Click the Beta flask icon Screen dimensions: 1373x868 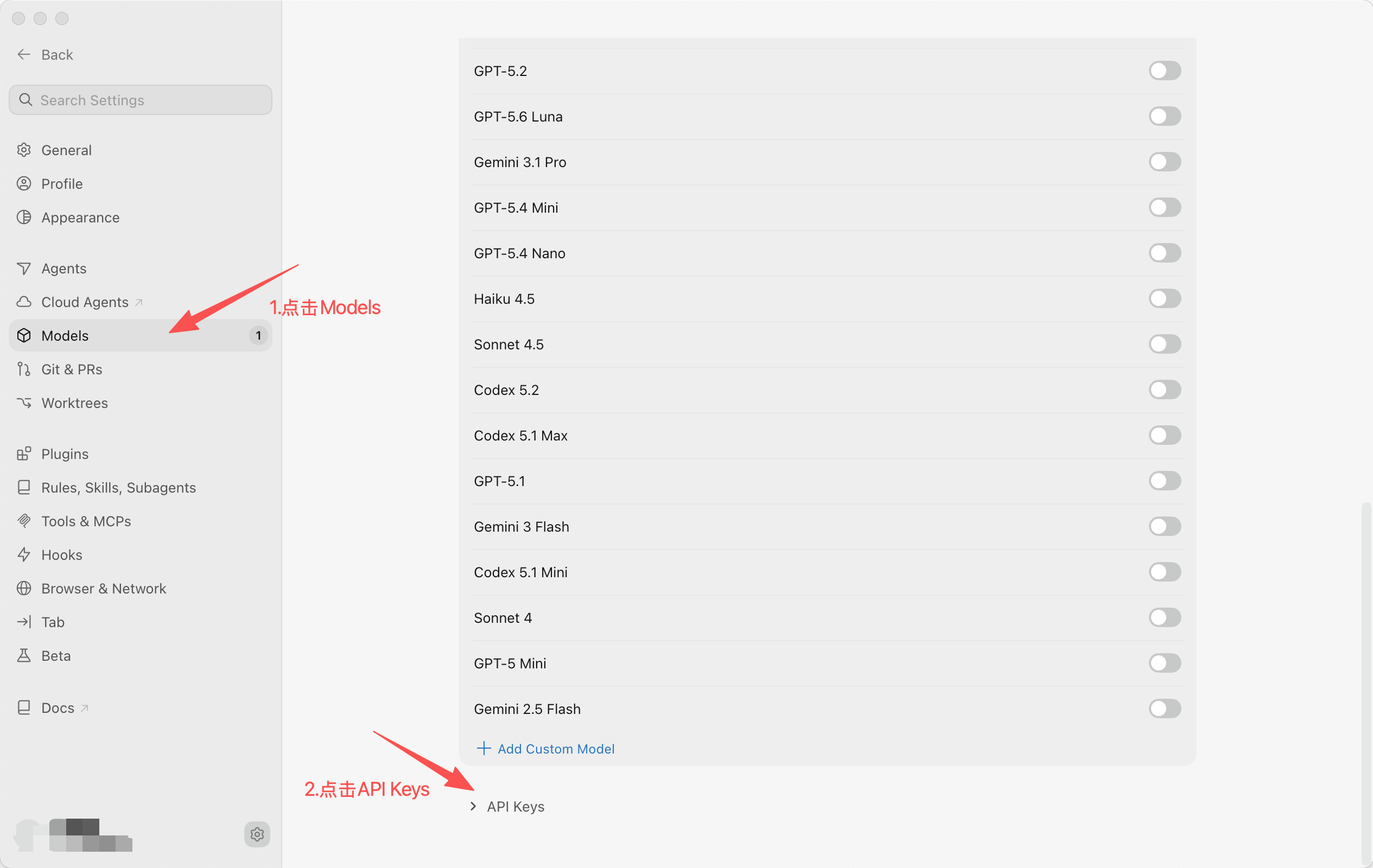[x=24, y=655]
